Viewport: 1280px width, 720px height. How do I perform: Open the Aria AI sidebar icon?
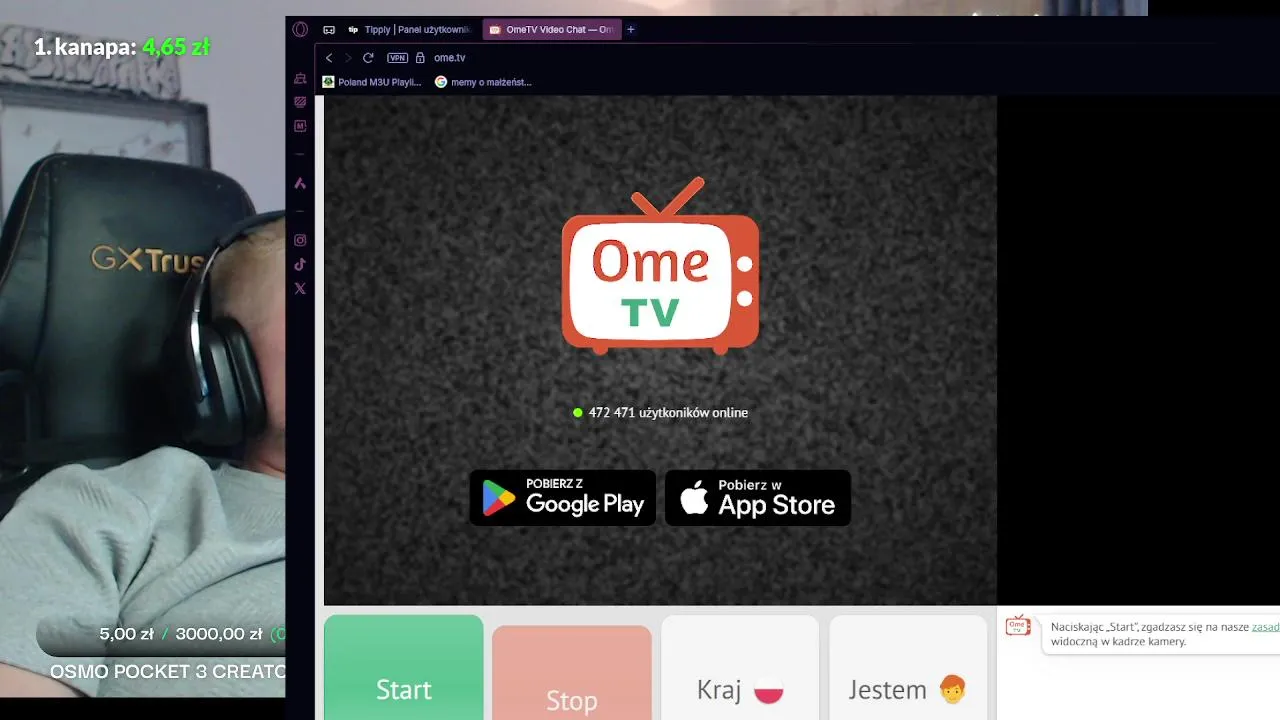click(300, 183)
